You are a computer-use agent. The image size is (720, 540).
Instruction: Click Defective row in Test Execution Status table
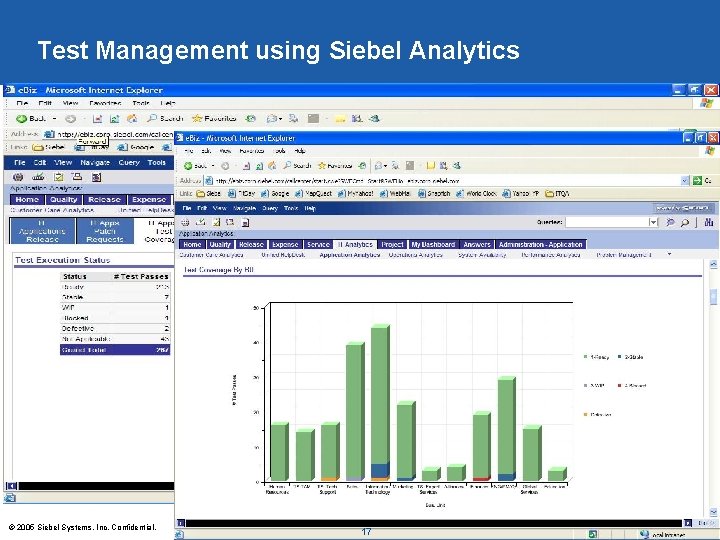click(115, 328)
